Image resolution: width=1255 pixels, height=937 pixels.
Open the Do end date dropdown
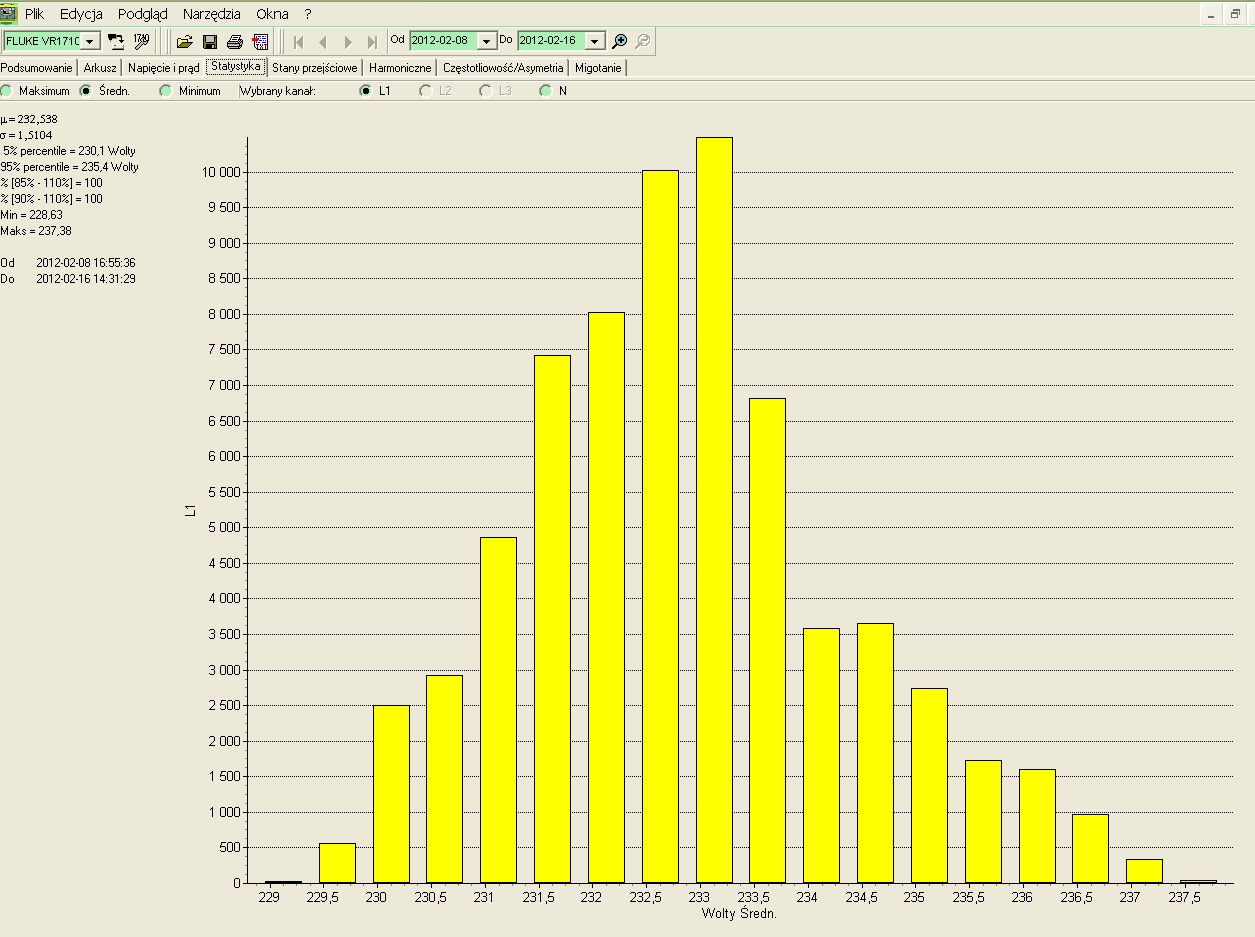click(595, 41)
